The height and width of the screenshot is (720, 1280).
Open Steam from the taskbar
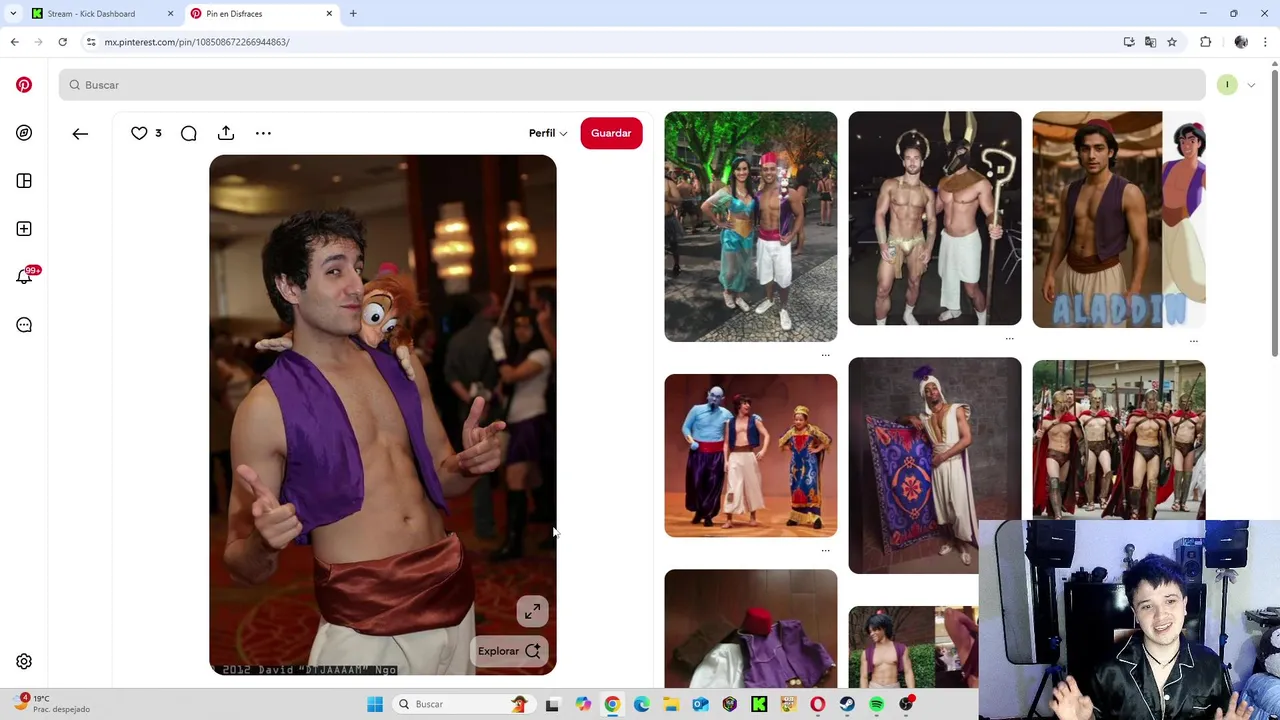[x=847, y=704]
